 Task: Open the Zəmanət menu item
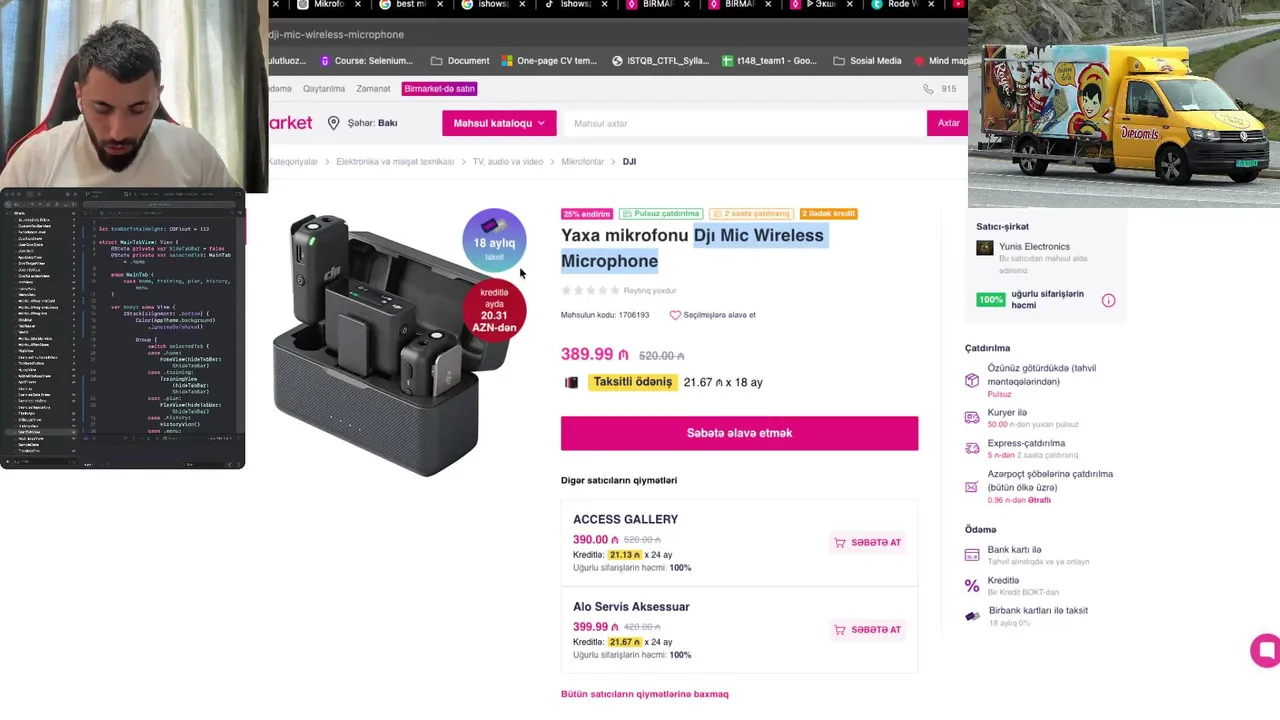click(x=373, y=89)
